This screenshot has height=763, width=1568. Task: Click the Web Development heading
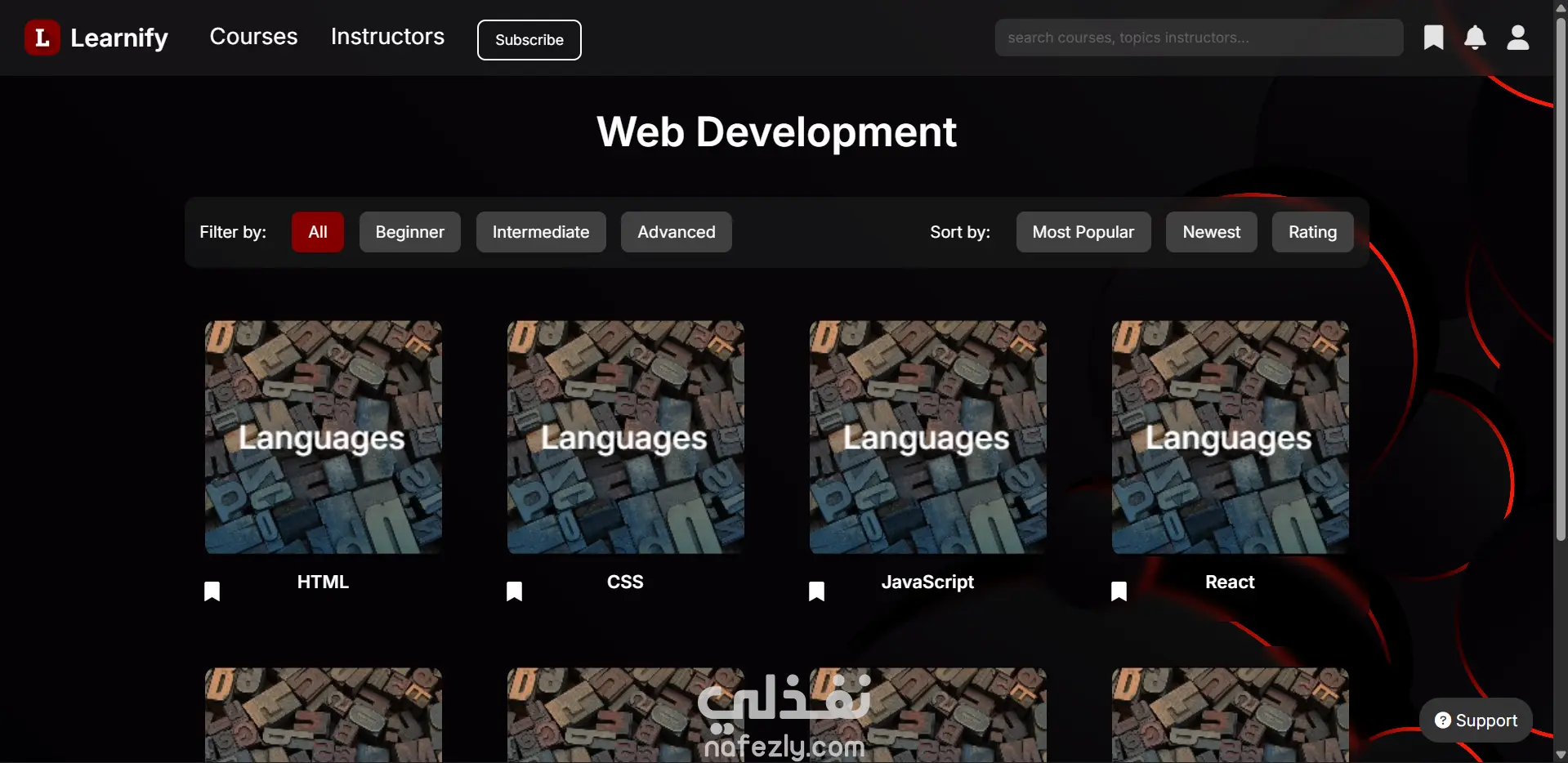click(776, 132)
